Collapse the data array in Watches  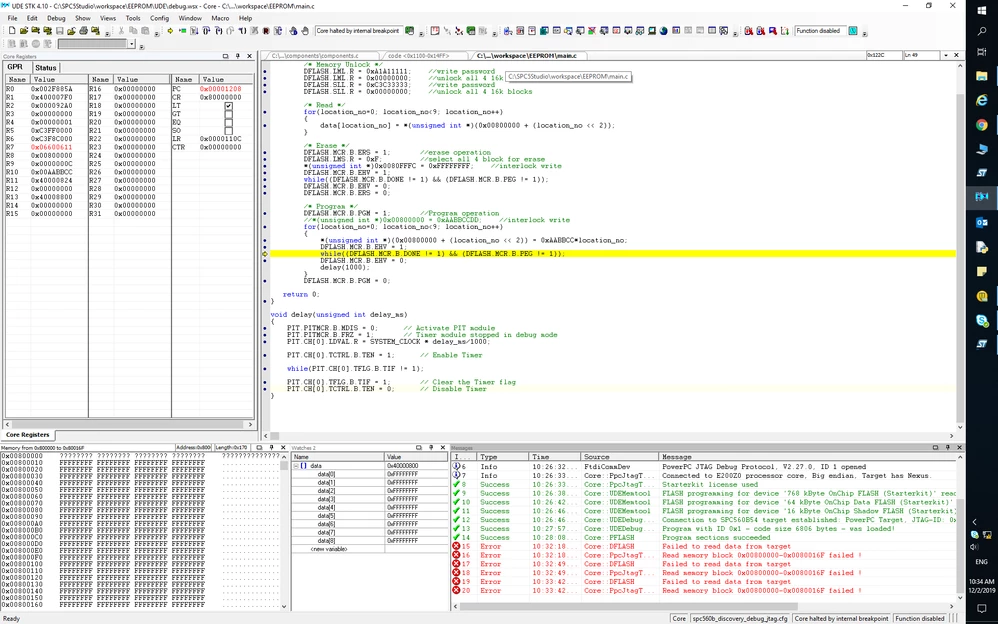tap(296, 466)
